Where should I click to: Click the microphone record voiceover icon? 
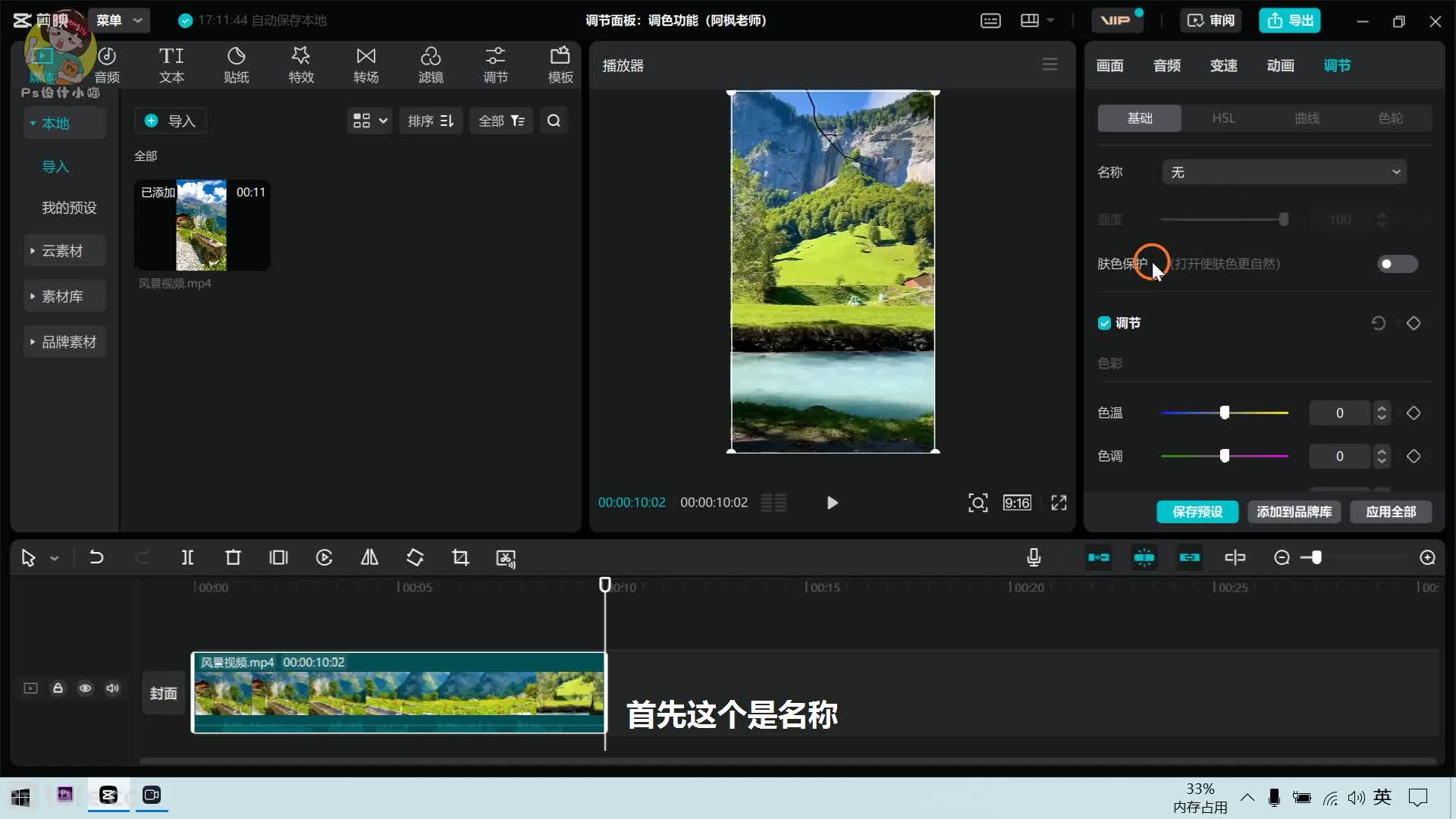click(x=1034, y=557)
